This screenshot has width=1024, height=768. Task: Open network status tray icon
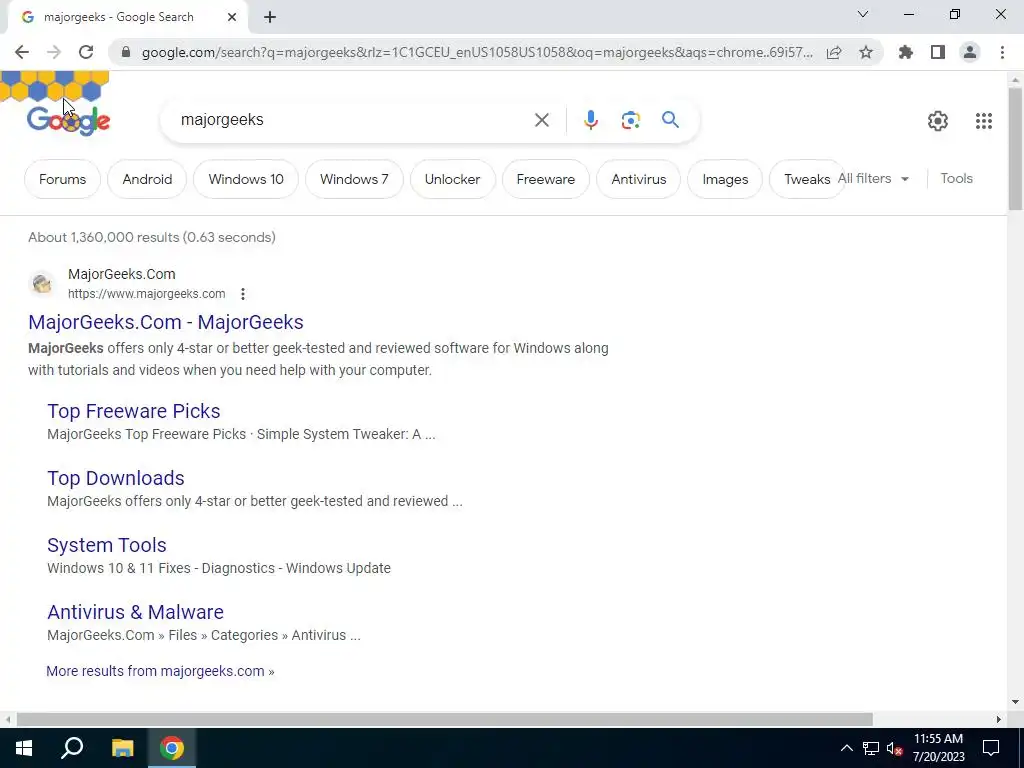(x=871, y=748)
